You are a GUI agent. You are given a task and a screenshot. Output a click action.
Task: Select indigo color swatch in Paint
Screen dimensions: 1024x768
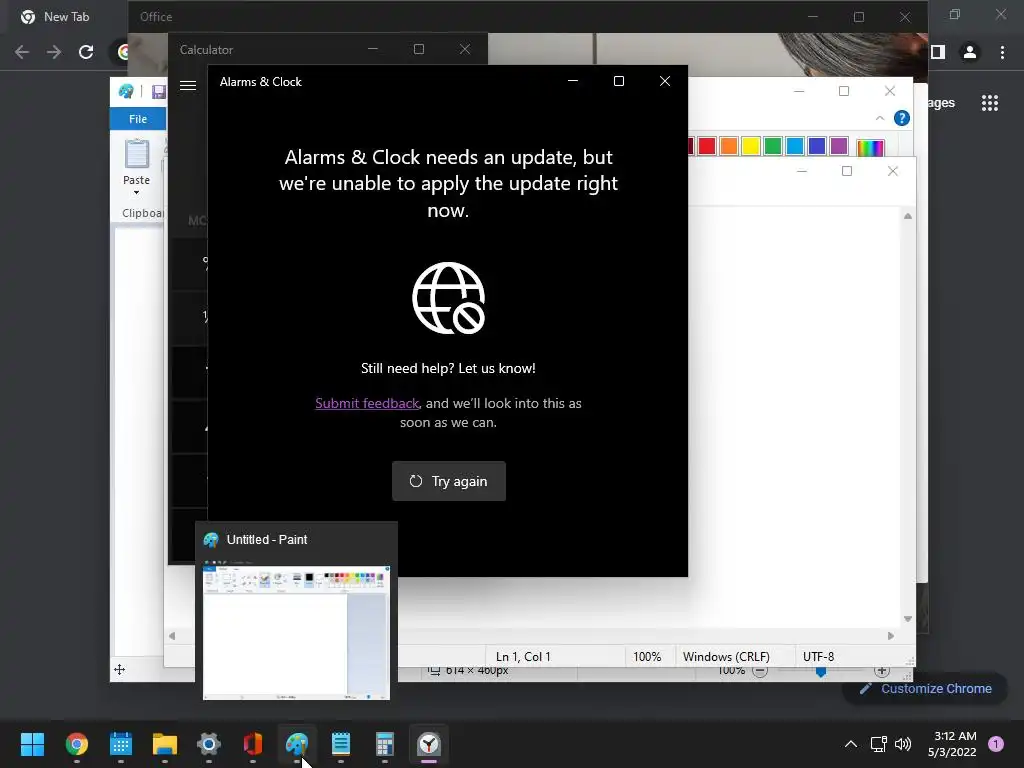[x=817, y=146]
